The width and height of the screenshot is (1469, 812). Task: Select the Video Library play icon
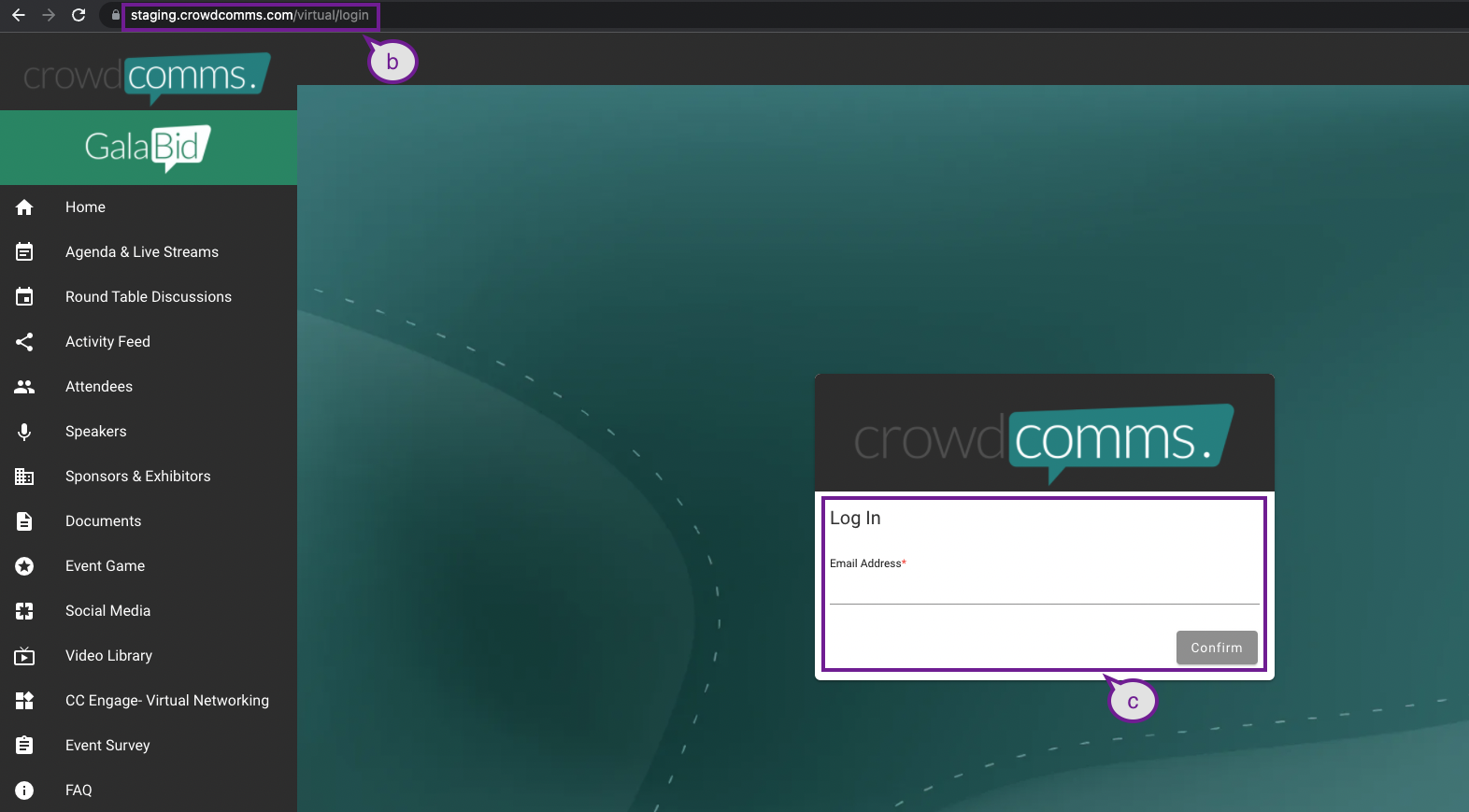tap(24, 656)
